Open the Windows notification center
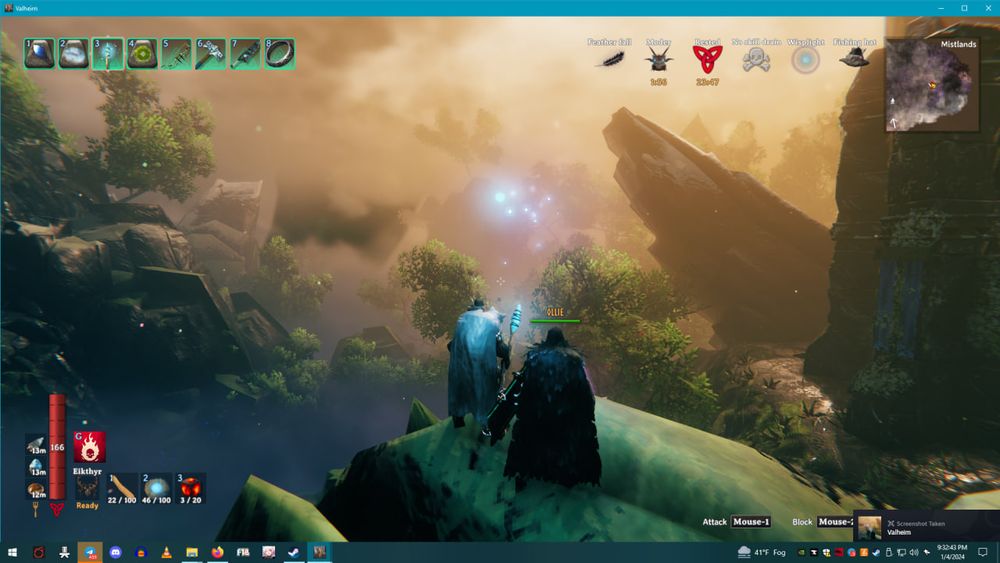Screen dimensions: 1000x563 (983, 552)
